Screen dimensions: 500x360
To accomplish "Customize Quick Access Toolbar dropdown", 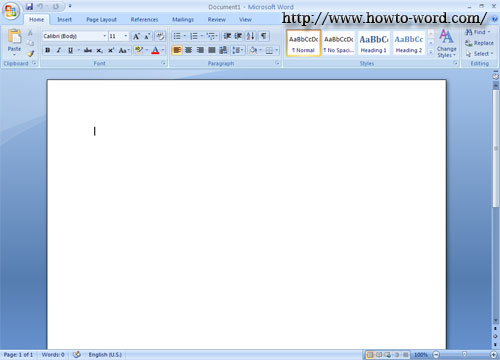I will (x=70, y=6).
